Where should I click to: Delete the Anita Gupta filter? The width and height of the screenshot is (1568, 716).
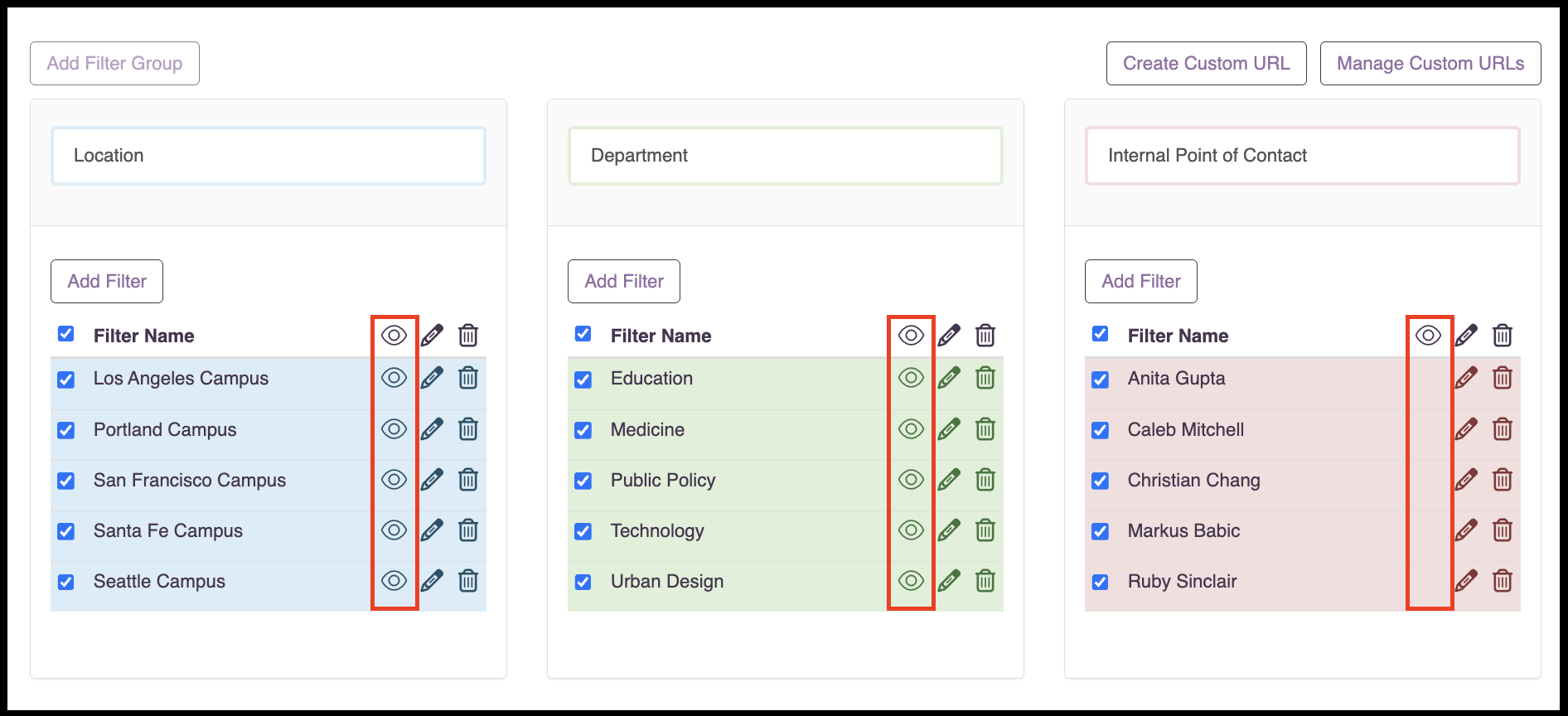click(x=1503, y=378)
